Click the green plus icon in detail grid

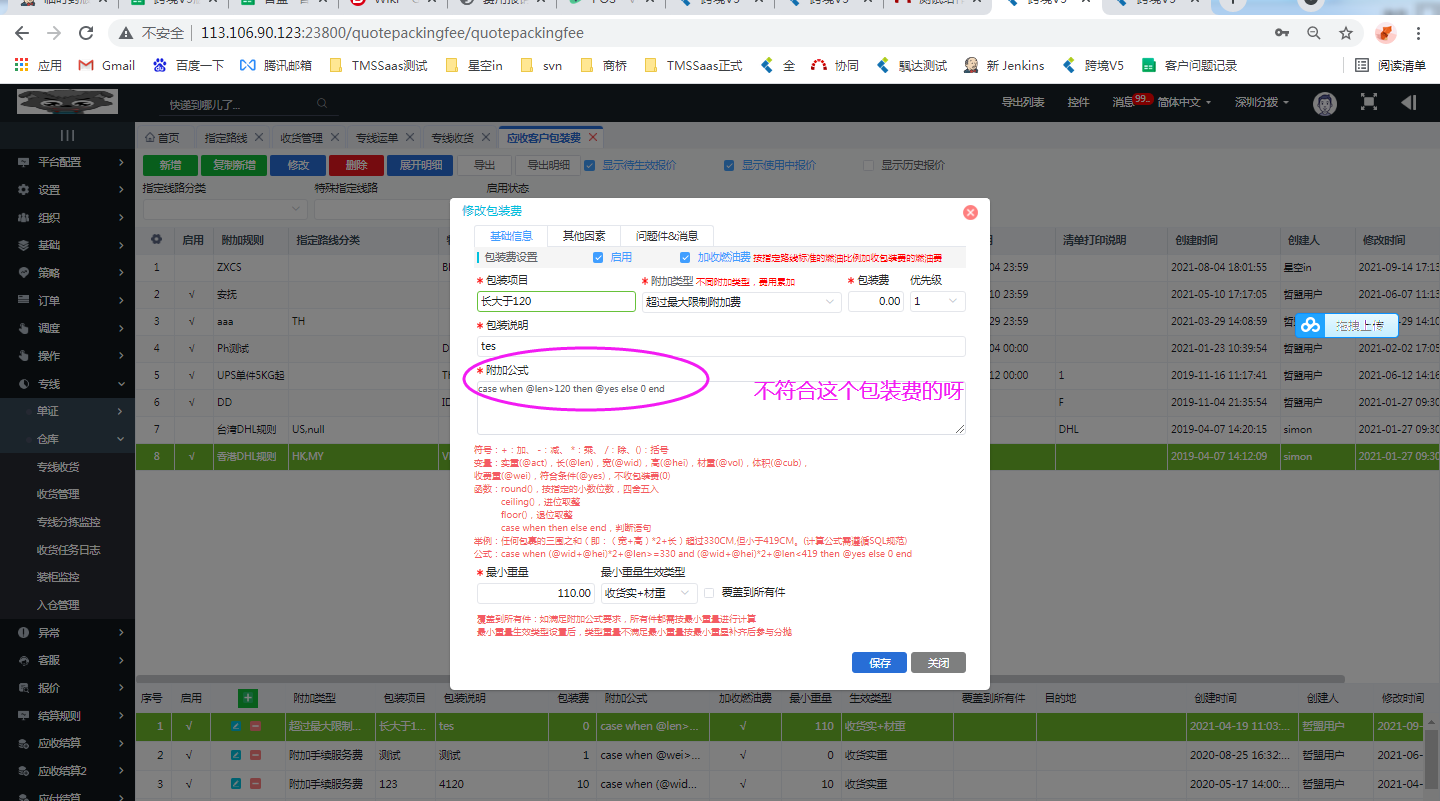pos(247,698)
